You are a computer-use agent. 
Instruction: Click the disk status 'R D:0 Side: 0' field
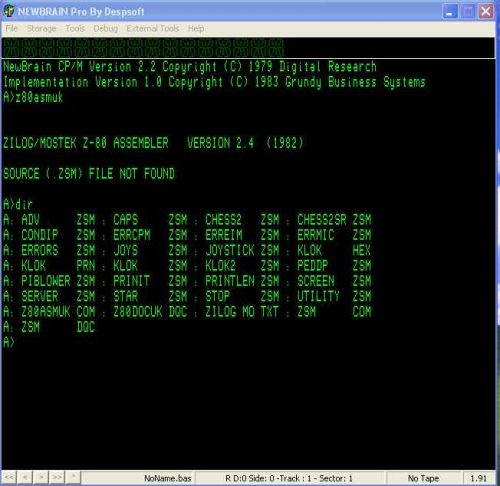[x=290, y=478]
